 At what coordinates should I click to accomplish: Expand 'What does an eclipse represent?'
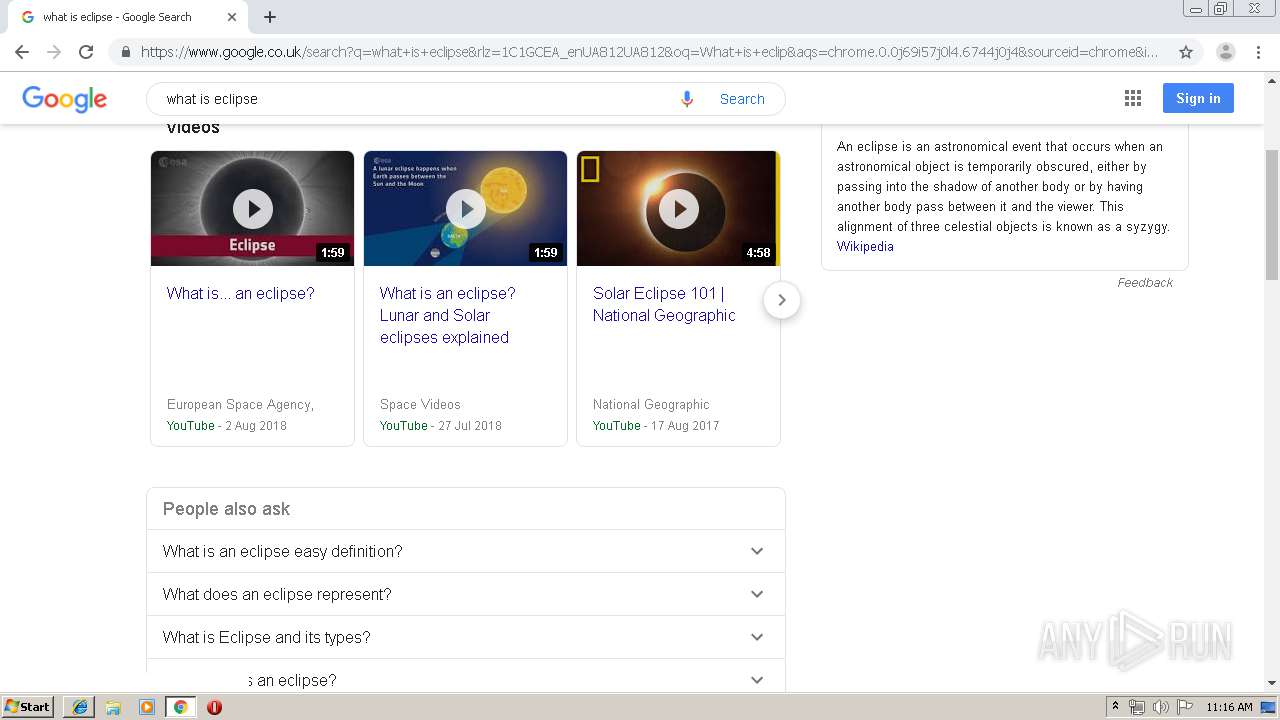(x=465, y=594)
